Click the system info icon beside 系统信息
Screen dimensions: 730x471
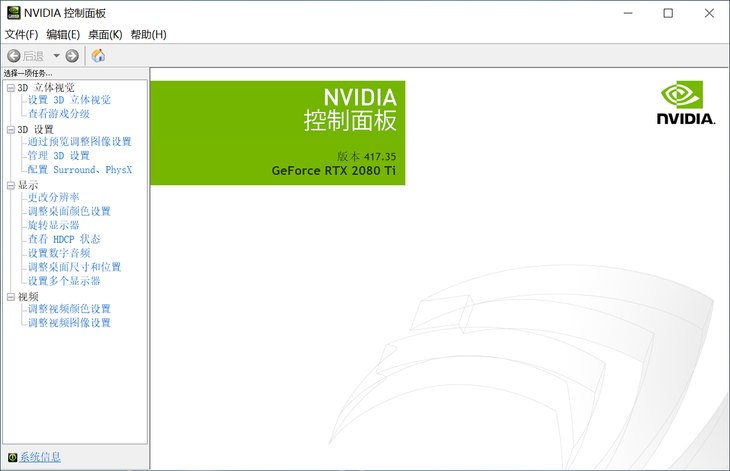coord(13,458)
